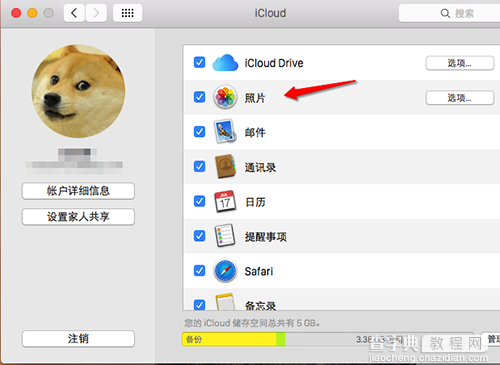Image resolution: width=500 pixels, height=365 pixels.
Task: Go forward with the right arrow
Action: tap(96, 13)
